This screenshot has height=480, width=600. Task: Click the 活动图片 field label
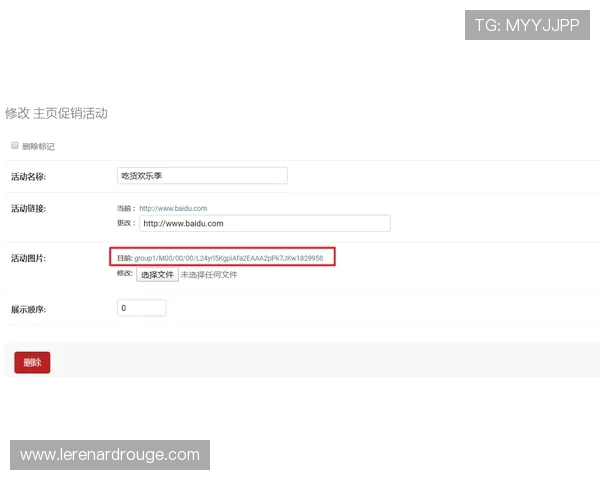(29, 258)
